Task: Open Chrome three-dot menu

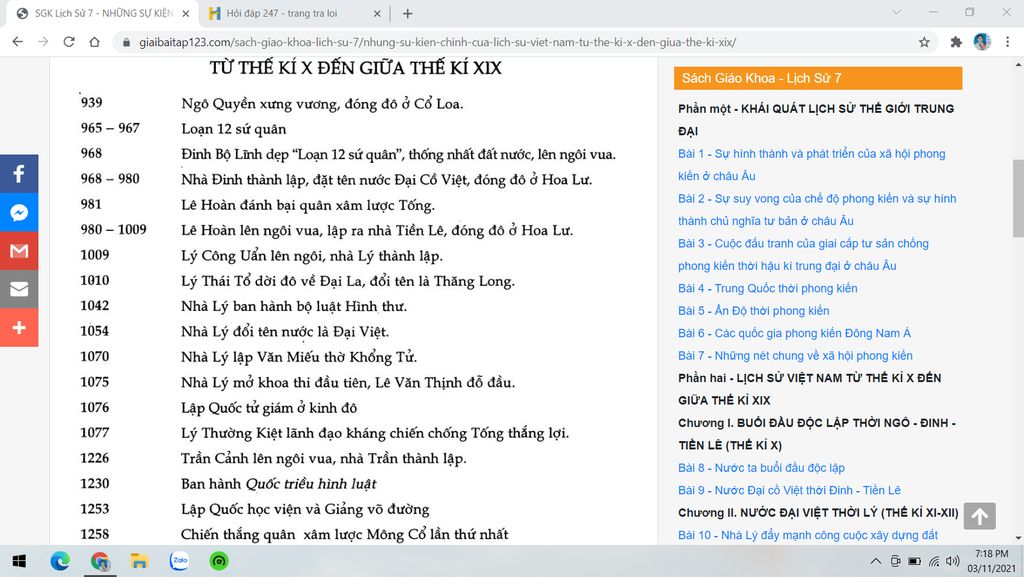Action: (1008, 42)
